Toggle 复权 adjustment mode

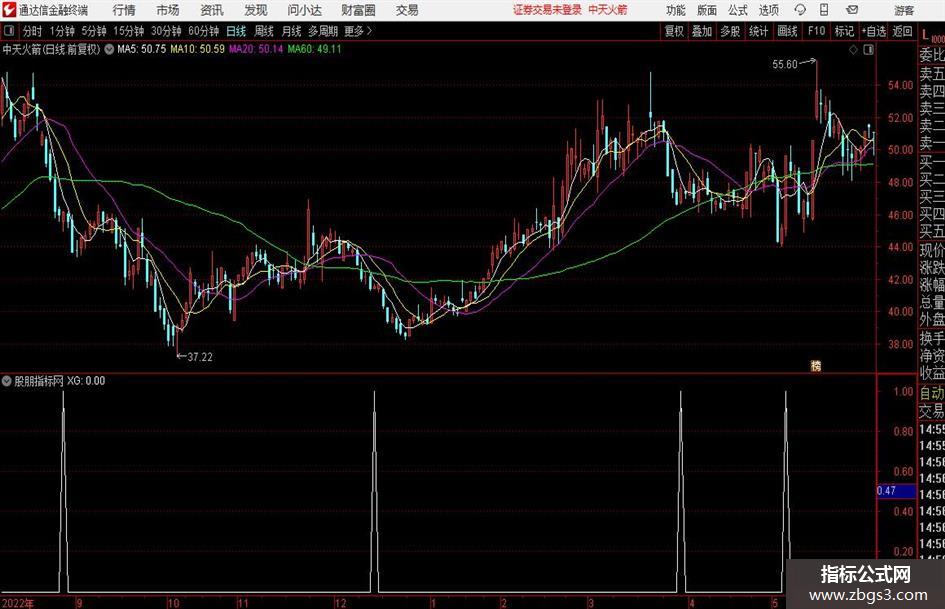[x=674, y=31]
